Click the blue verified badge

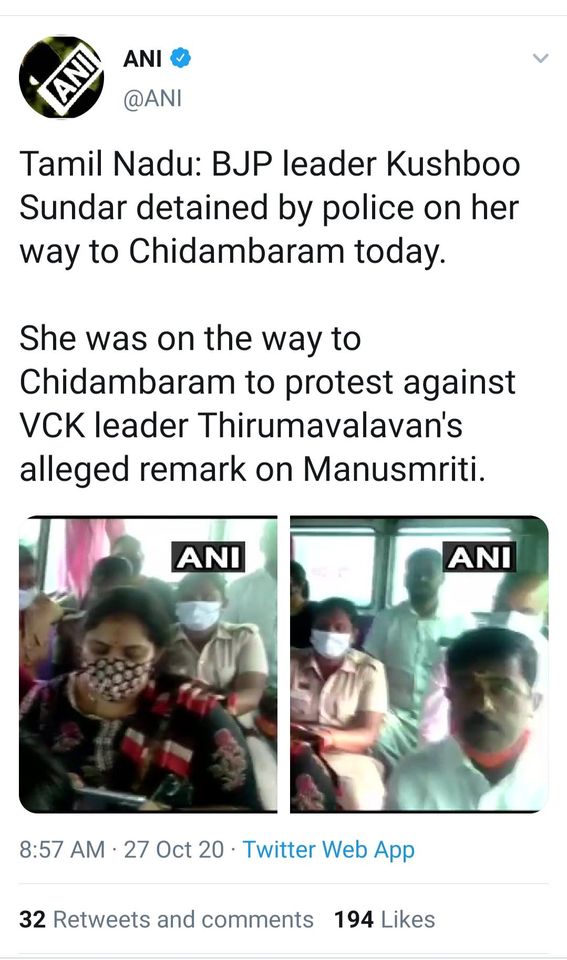(180, 58)
